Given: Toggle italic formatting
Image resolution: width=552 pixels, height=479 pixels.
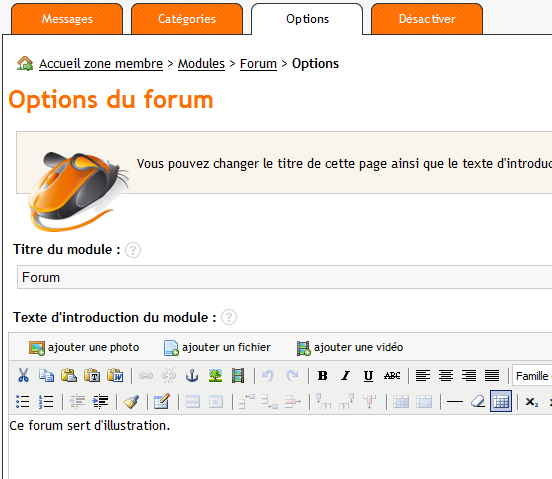Looking at the screenshot, I should pyautogui.click(x=345, y=376).
